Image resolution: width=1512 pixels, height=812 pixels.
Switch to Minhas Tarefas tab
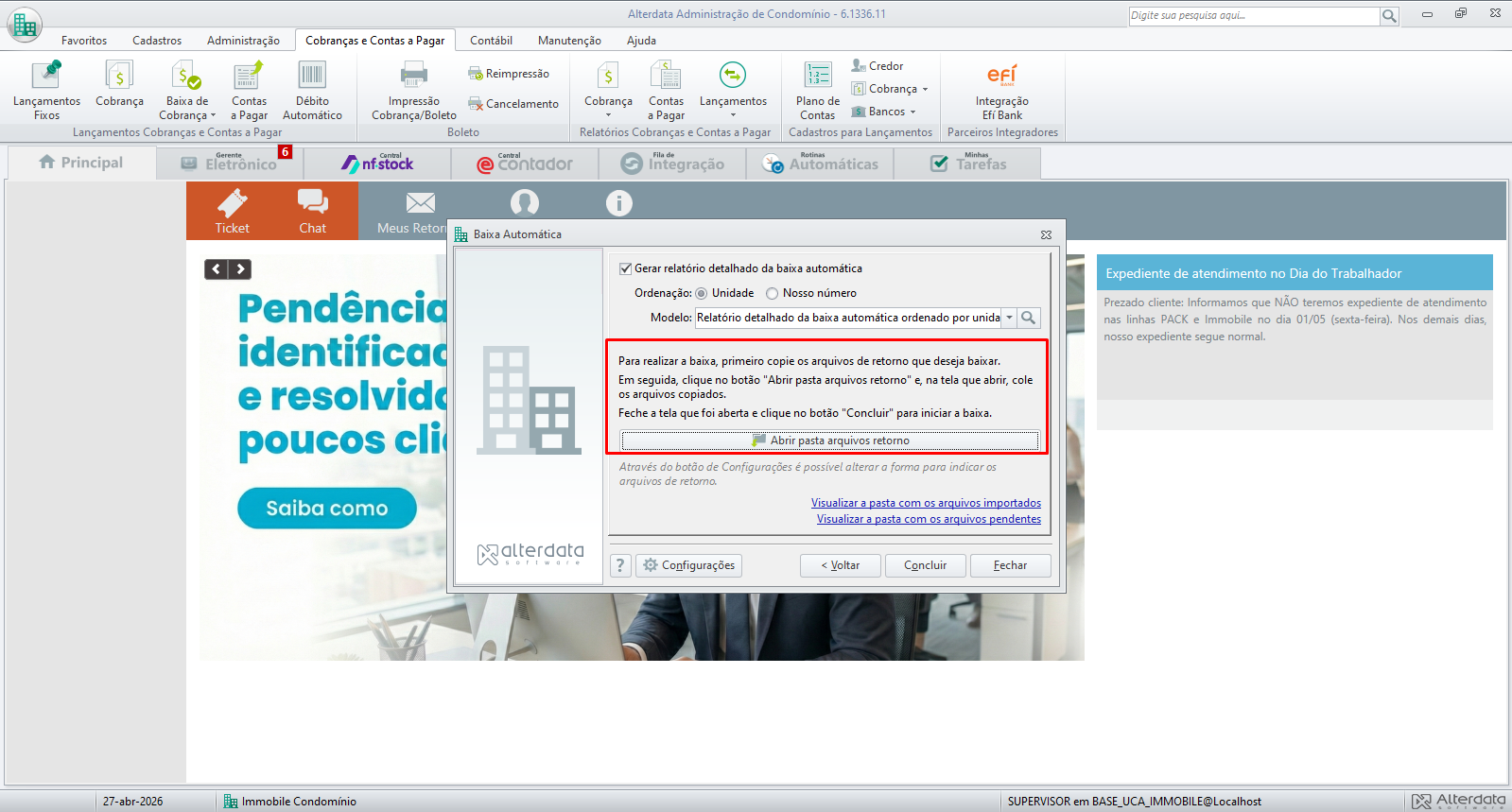click(967, 163)
